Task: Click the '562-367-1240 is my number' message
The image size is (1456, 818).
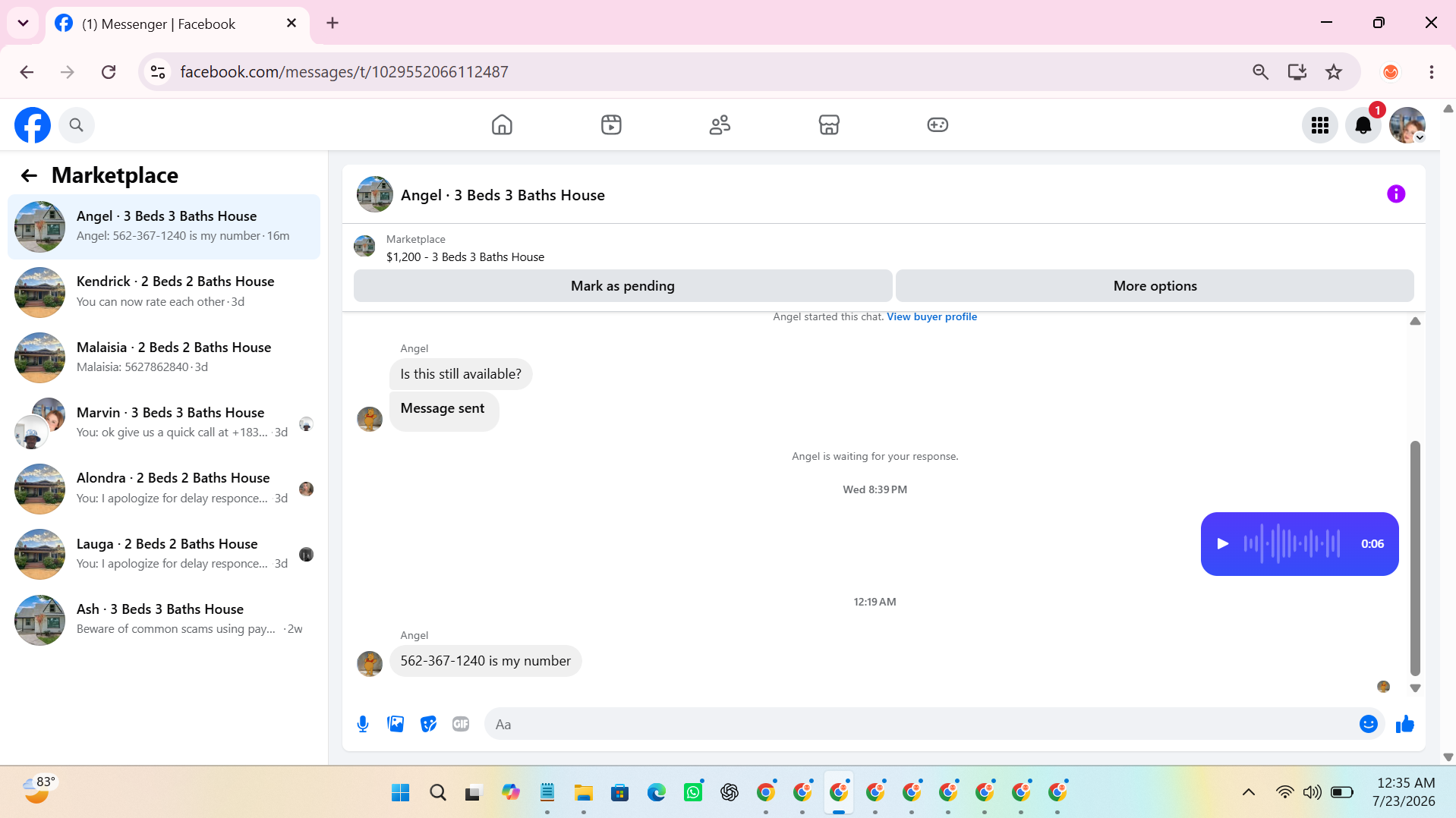Action: tap(485, 661)
